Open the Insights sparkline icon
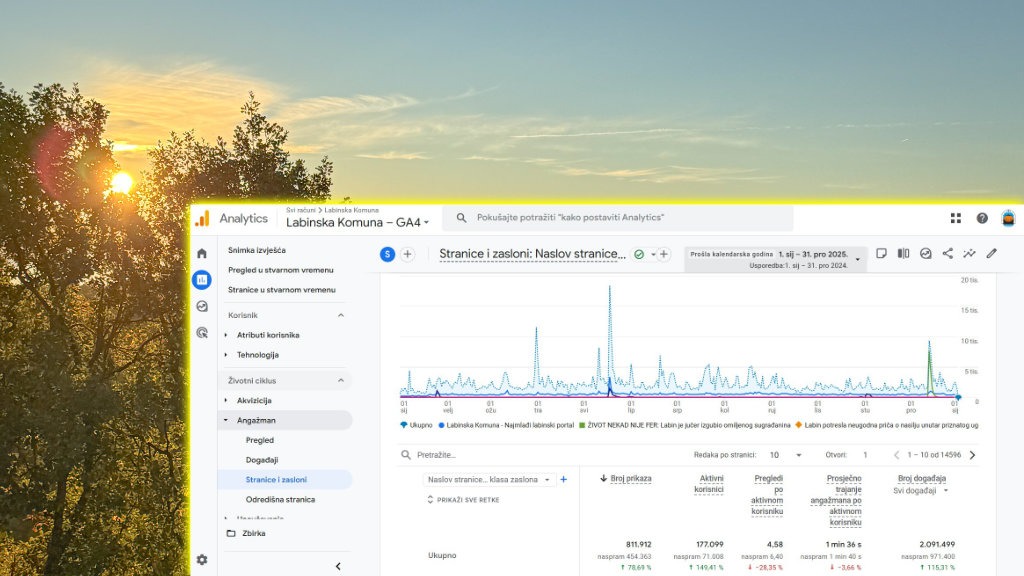The height and width of the screenshot is (576, 1024). coord(969,254)
